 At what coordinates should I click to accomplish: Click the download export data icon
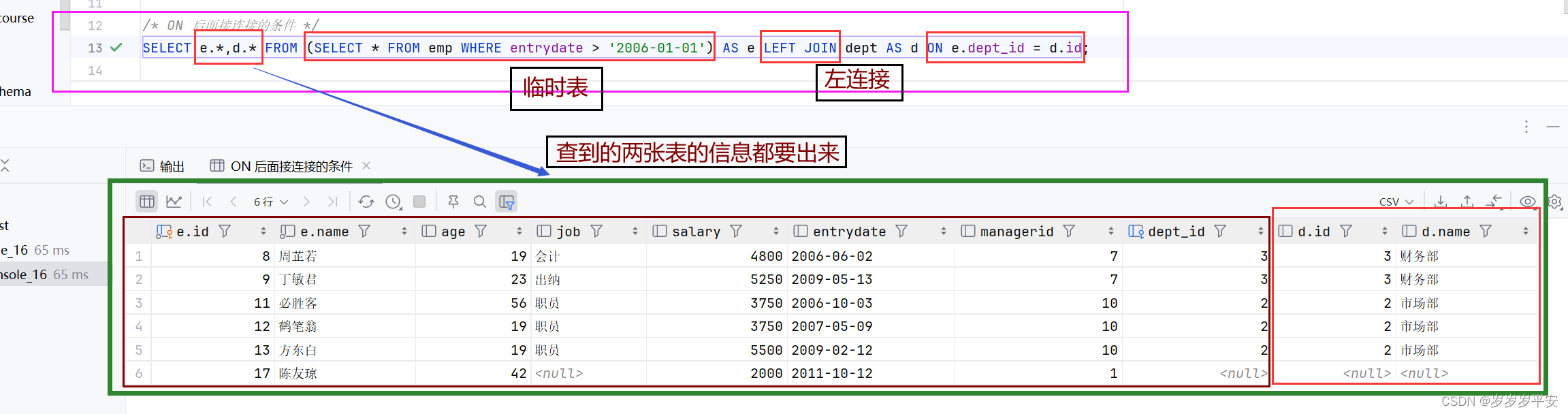(1441, 202)
